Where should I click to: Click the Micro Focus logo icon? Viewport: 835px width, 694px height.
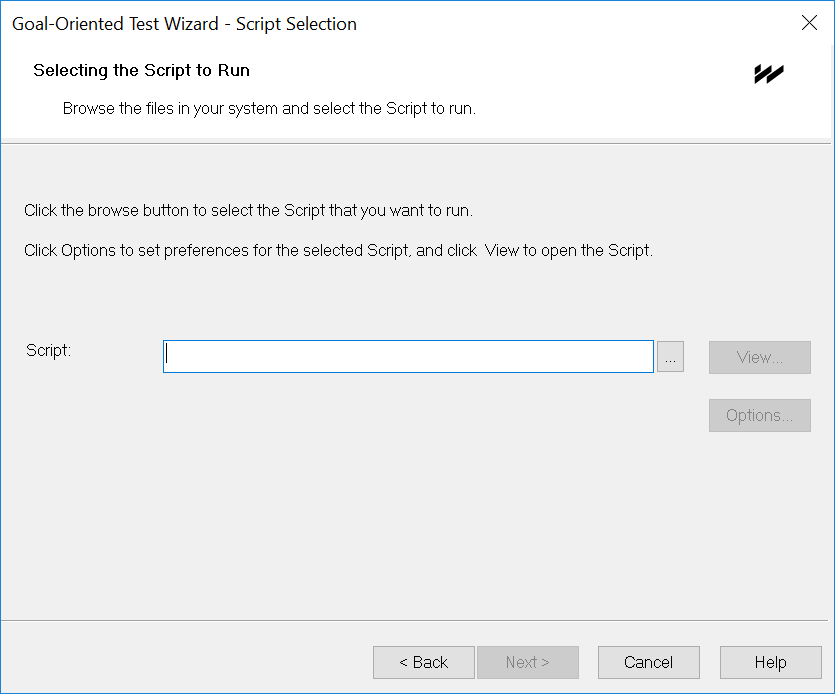point(769,74)
